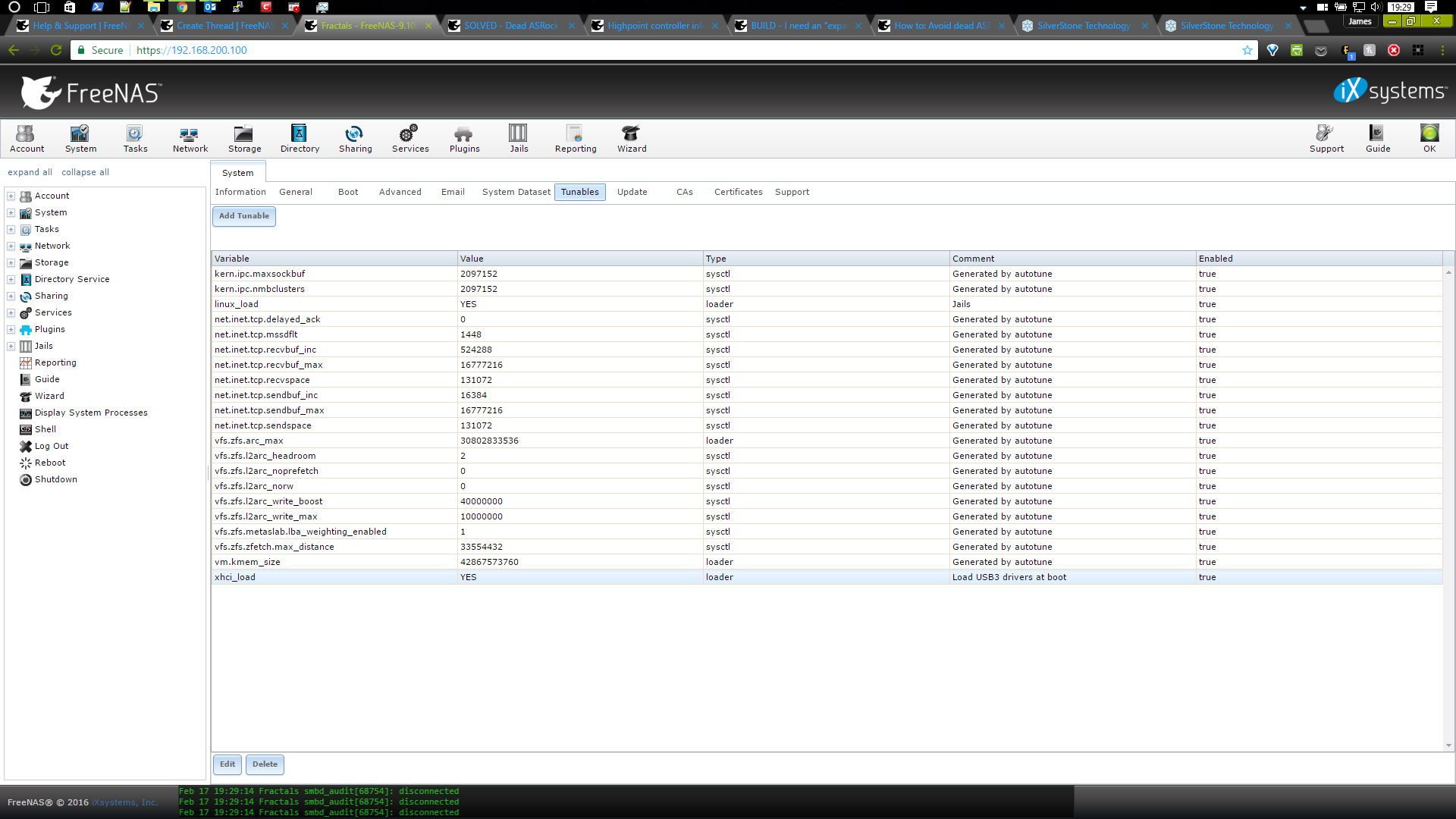Open Plugins from the top toolbar
1456x819 pixels.
click(x=464, y=139)
